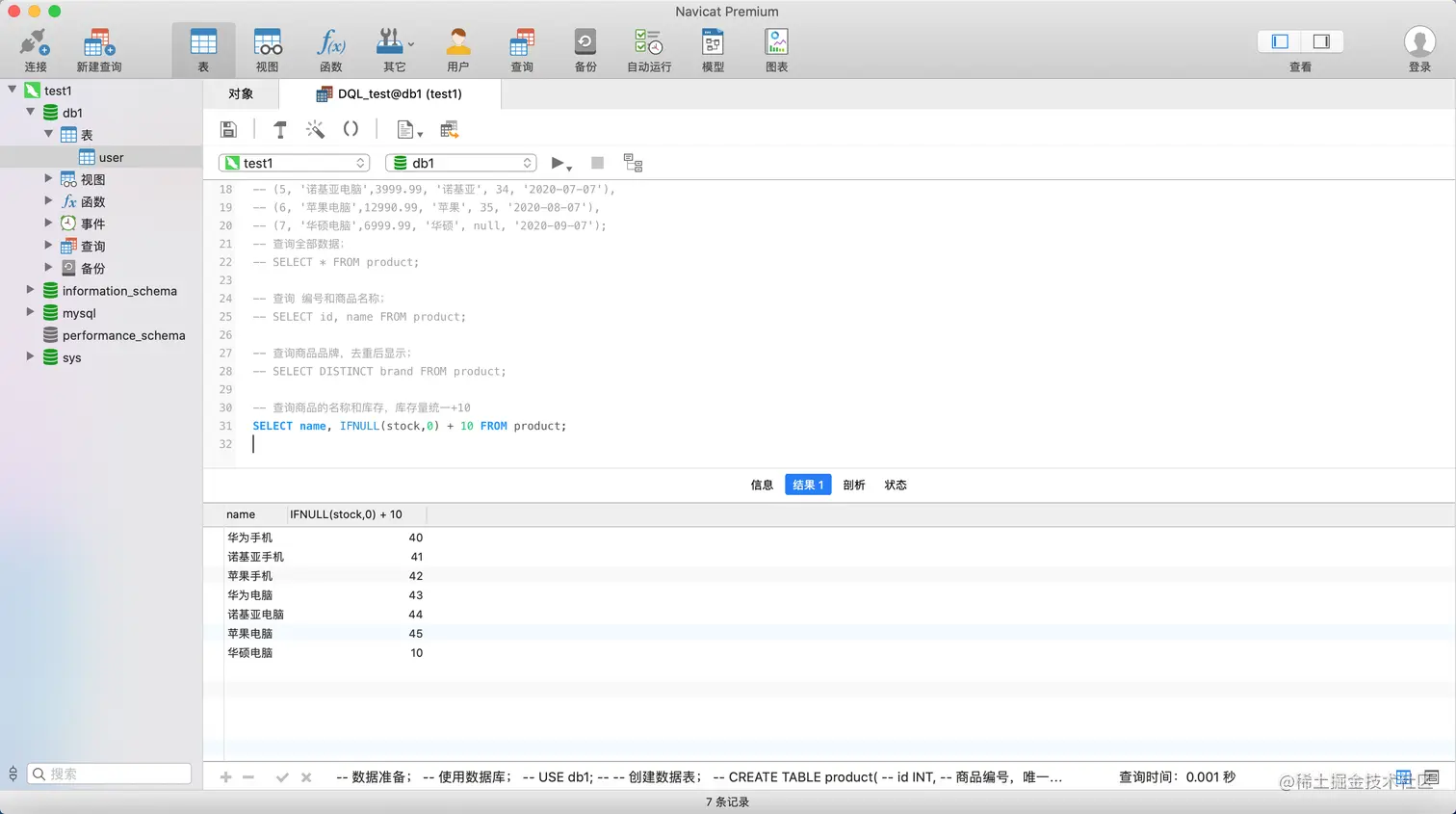This screenshot has height=814, width=1456.
Task: Open the Others (其它) toolbar menu
Action: pos(394,50)
